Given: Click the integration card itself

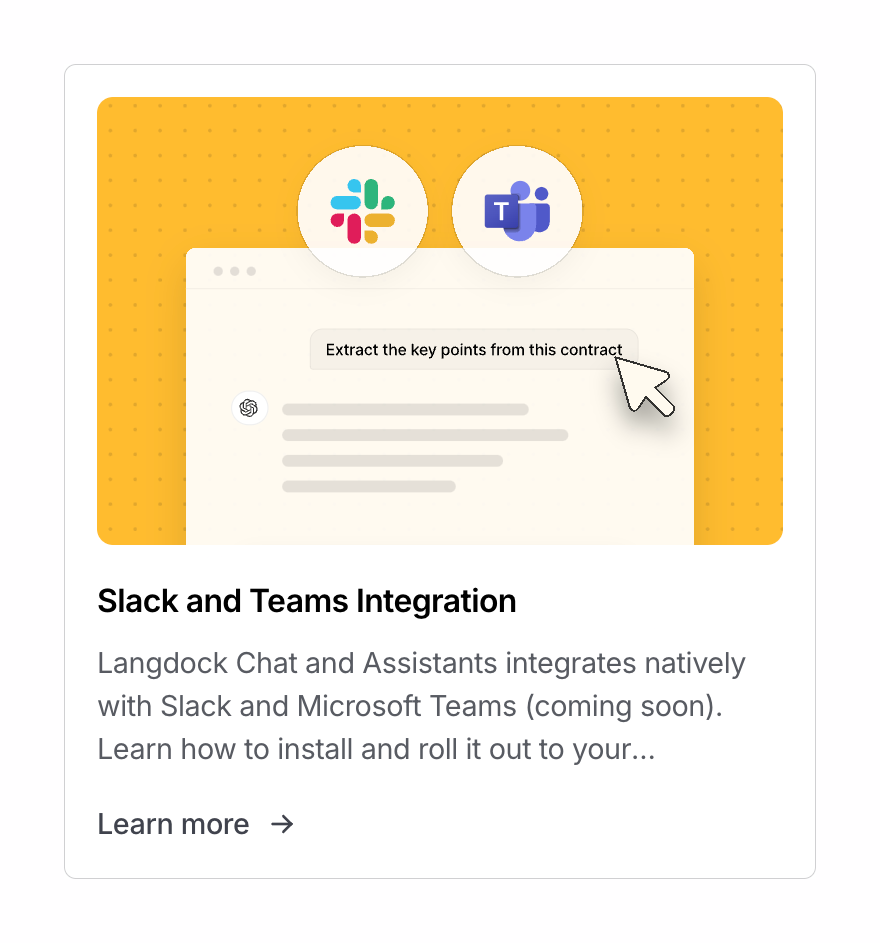Looking at the screenshot, I should tap(440, 470).
